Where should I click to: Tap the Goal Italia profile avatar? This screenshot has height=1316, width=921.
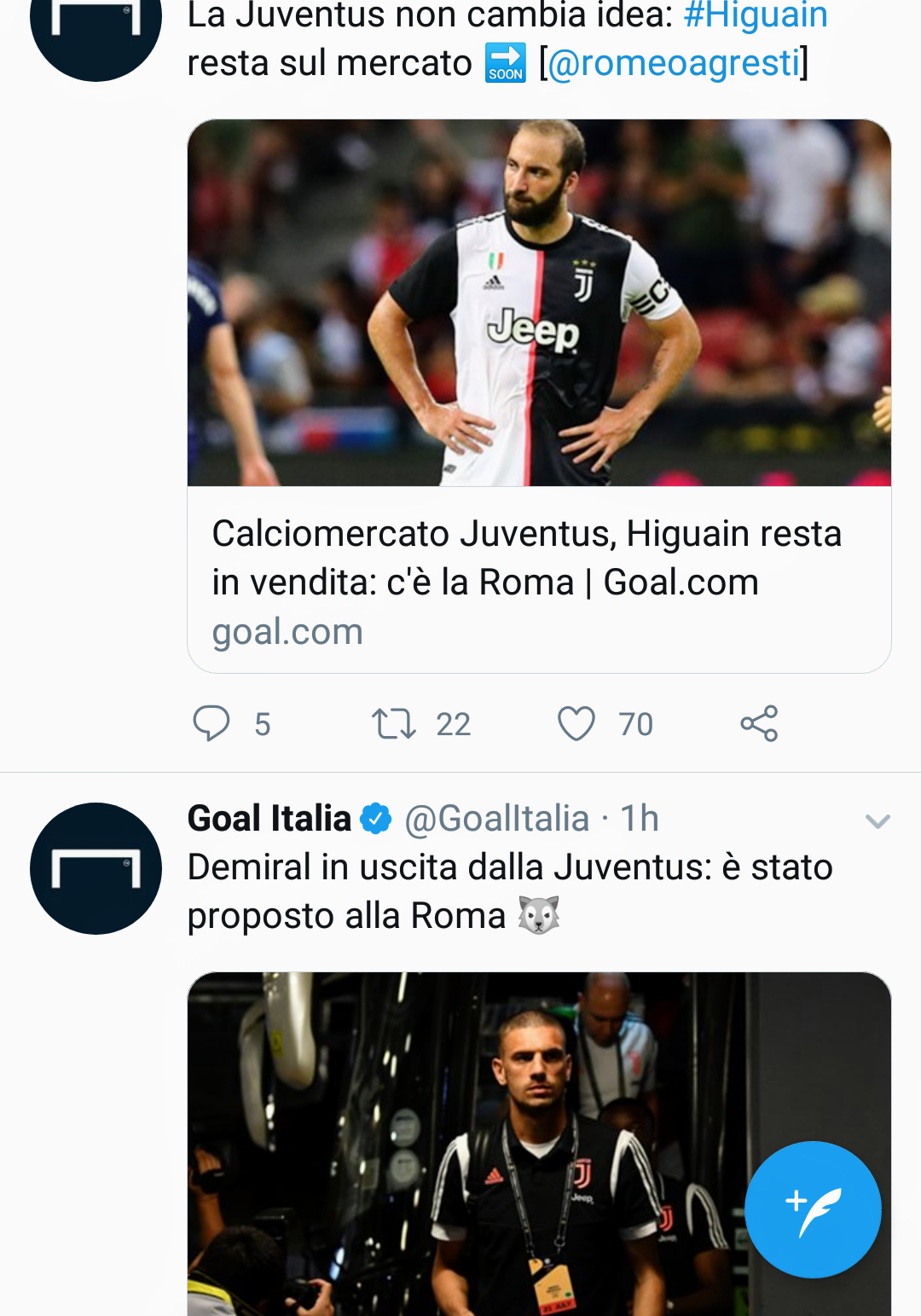pos(95,867)
